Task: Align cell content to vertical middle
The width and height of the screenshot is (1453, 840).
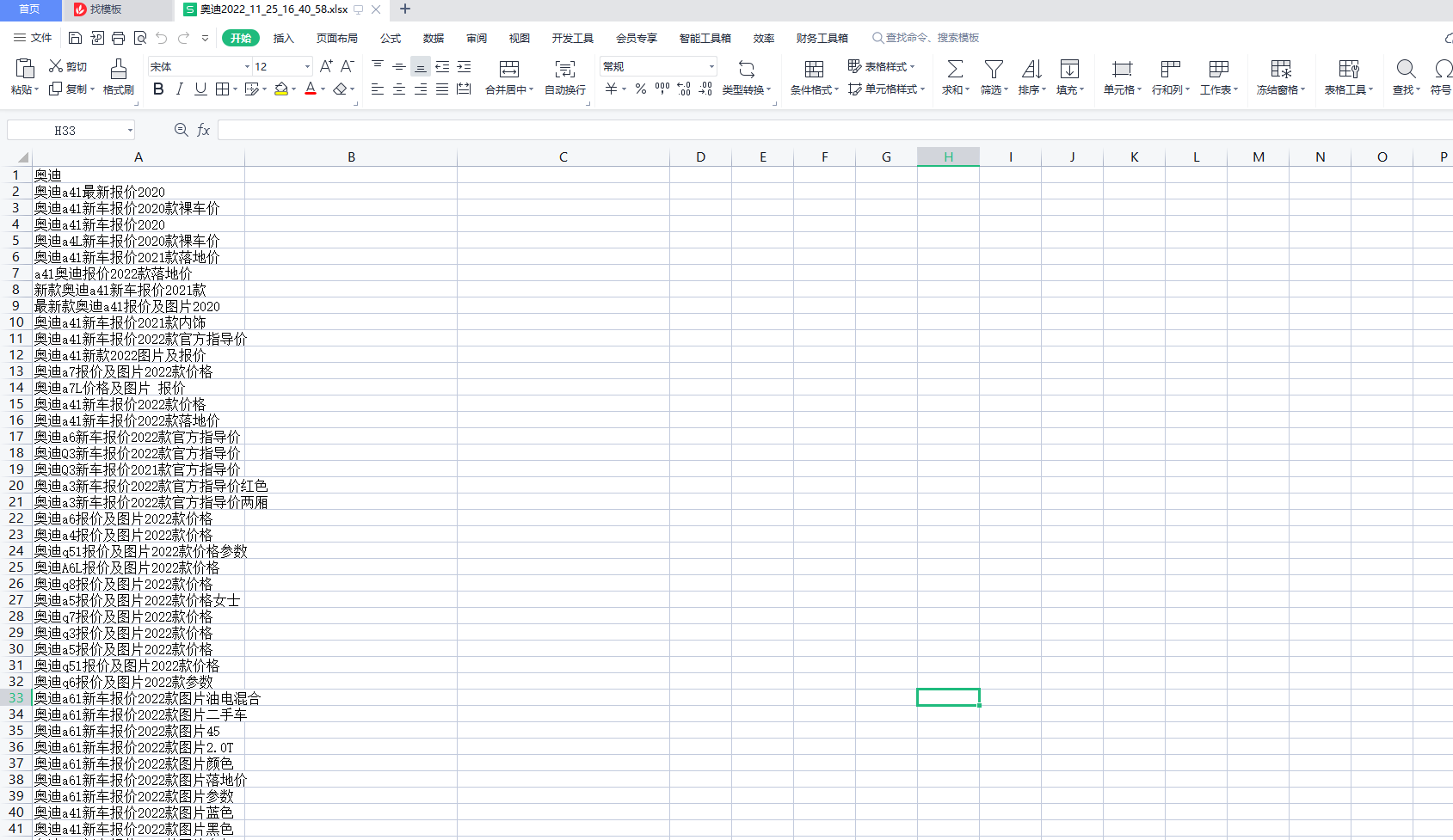Action: click(399, 66)
